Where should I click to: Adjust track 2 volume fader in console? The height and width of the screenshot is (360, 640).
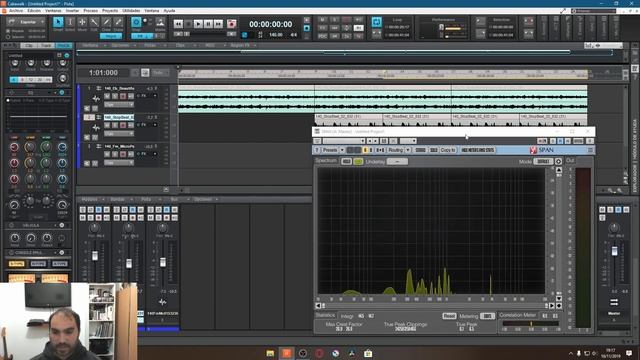[129, 263]
